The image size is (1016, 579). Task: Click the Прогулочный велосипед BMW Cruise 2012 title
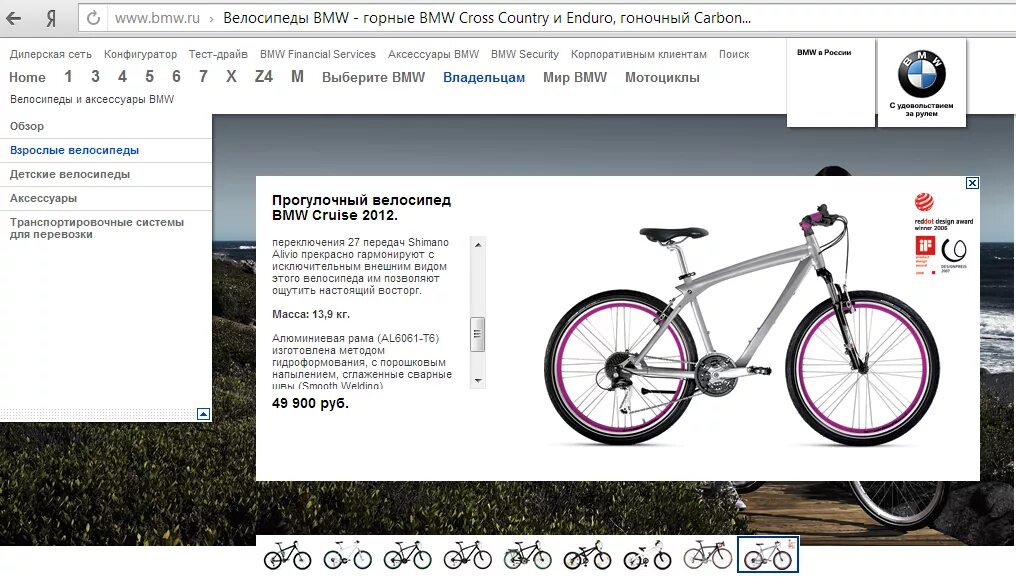362,207
